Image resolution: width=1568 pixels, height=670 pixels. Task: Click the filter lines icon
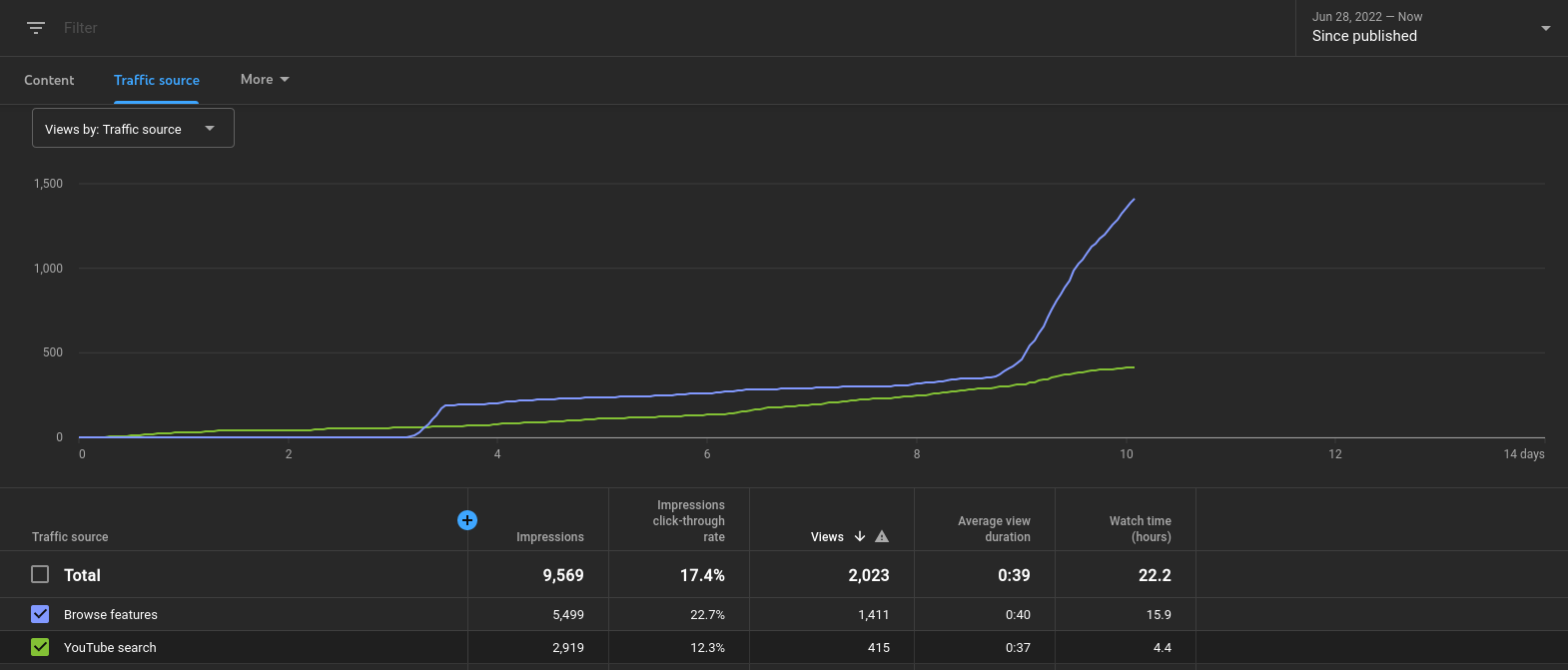pos(36,28)
